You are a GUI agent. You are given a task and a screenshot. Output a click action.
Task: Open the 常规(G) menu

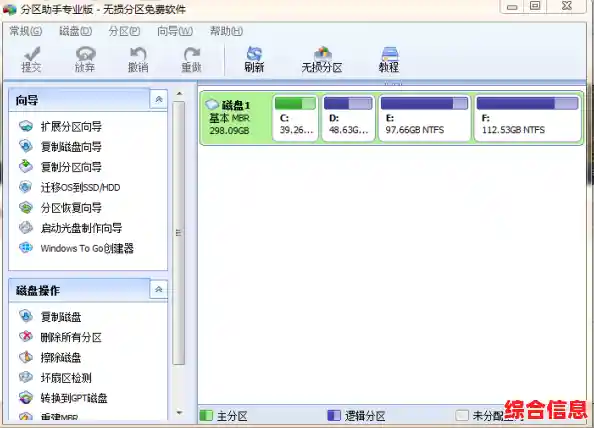(x=26, y=31)
